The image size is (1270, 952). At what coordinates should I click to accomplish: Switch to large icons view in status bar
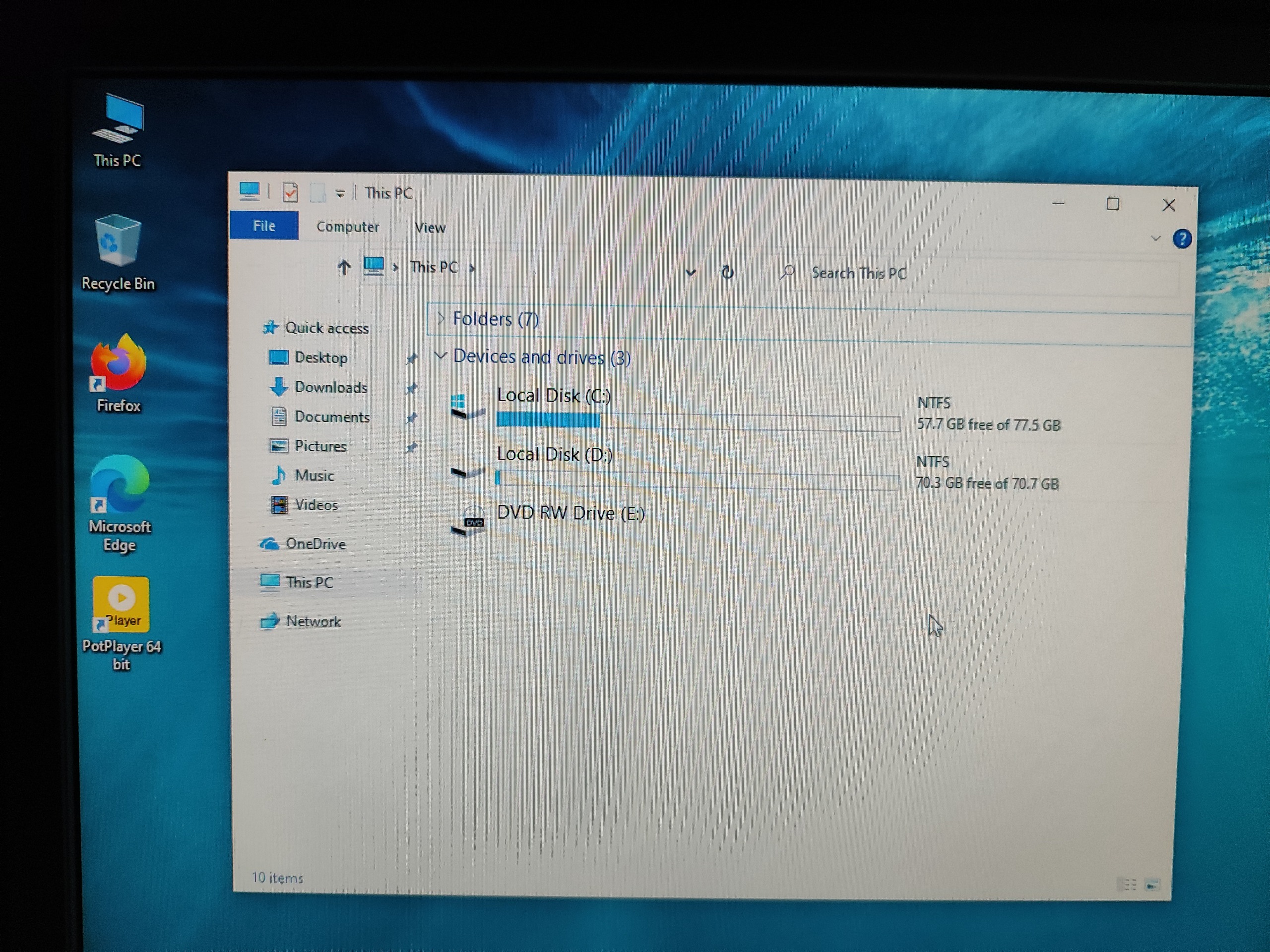click(x=1152, y=885)
